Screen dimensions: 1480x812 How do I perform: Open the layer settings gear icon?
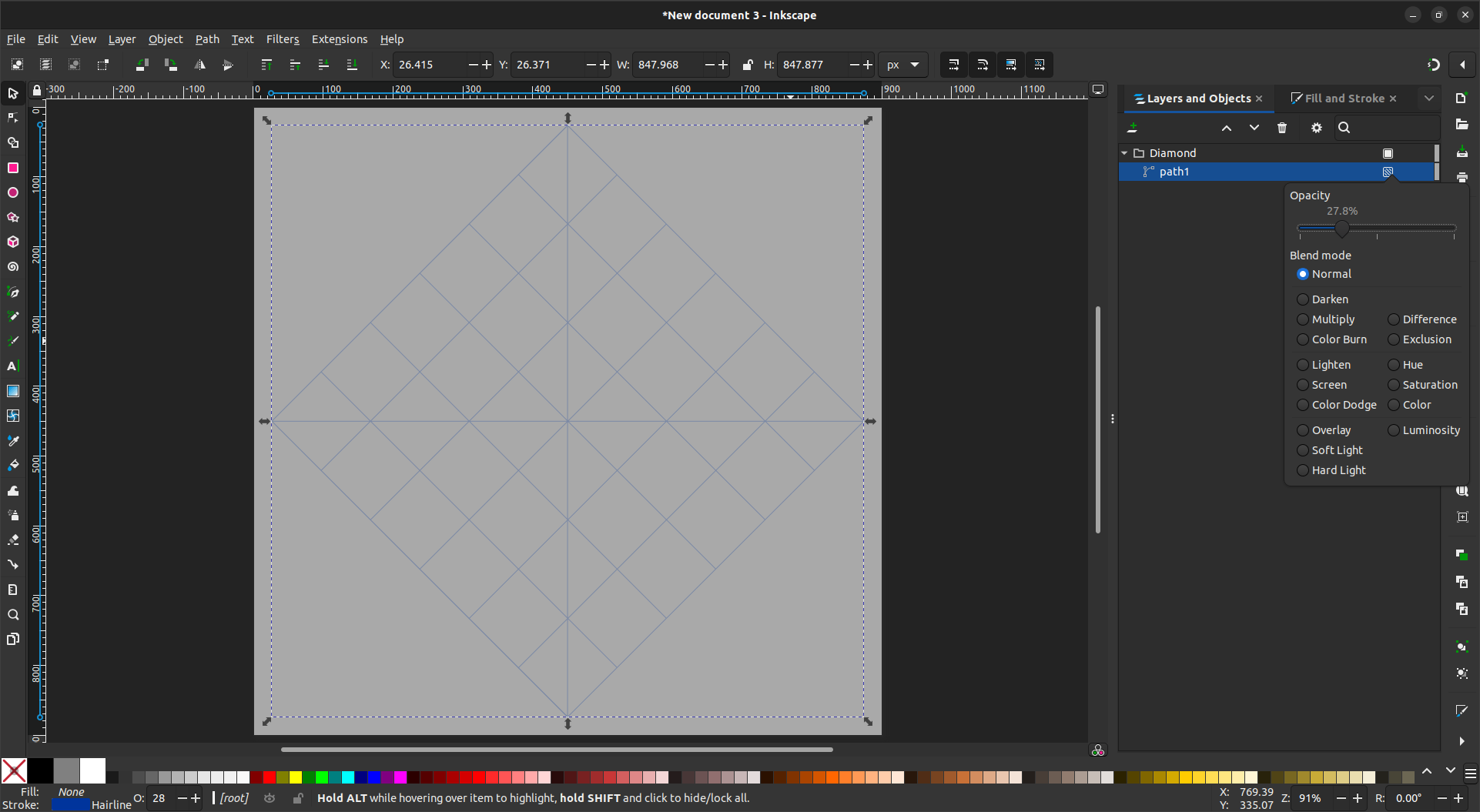[x=1315, y=128]
